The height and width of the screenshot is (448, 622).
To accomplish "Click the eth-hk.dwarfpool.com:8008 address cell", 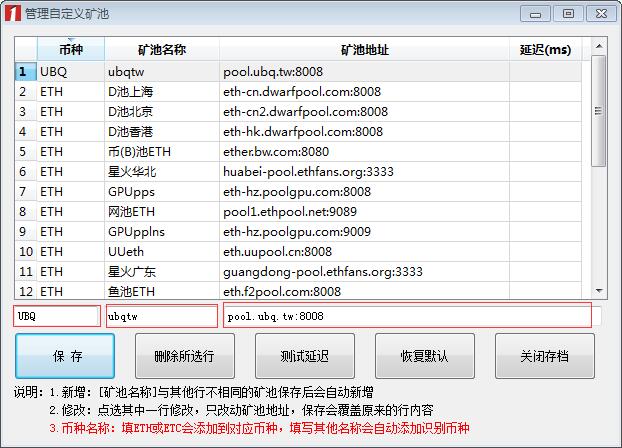I will click(365, 132).
